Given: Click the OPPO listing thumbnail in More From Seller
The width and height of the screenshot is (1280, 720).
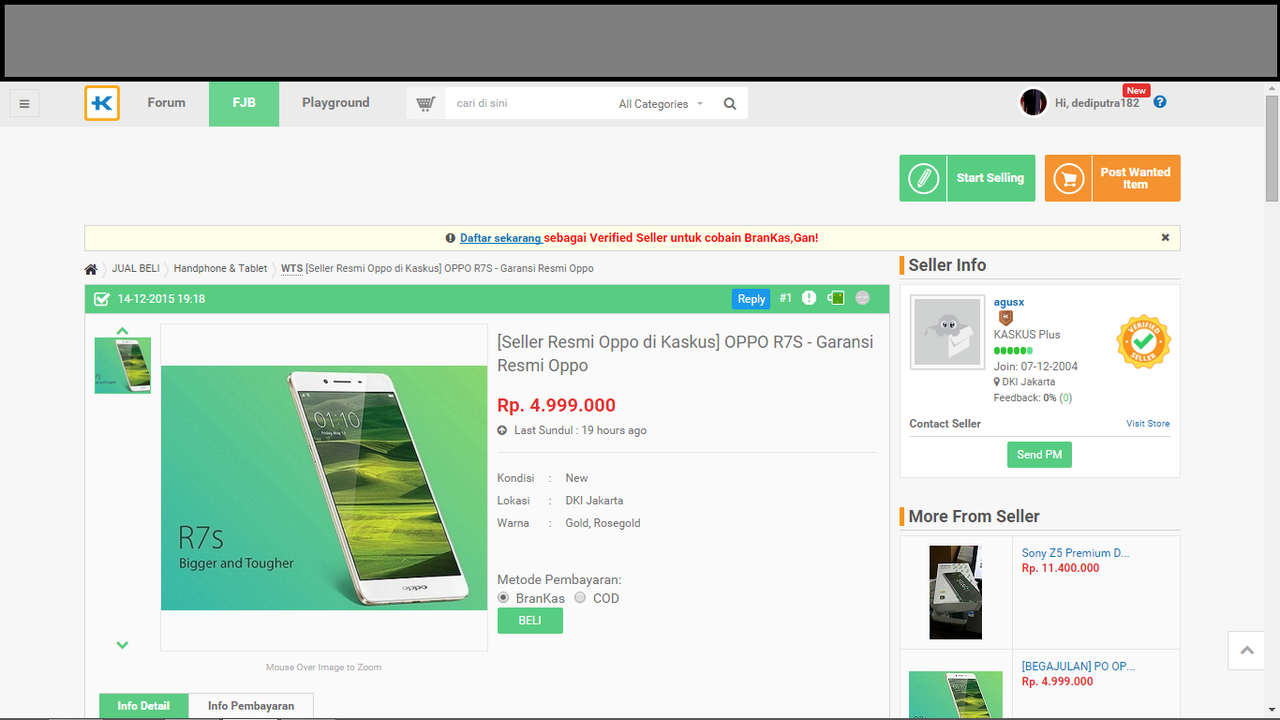Looking at the screenshot, I should coord(955,694).
